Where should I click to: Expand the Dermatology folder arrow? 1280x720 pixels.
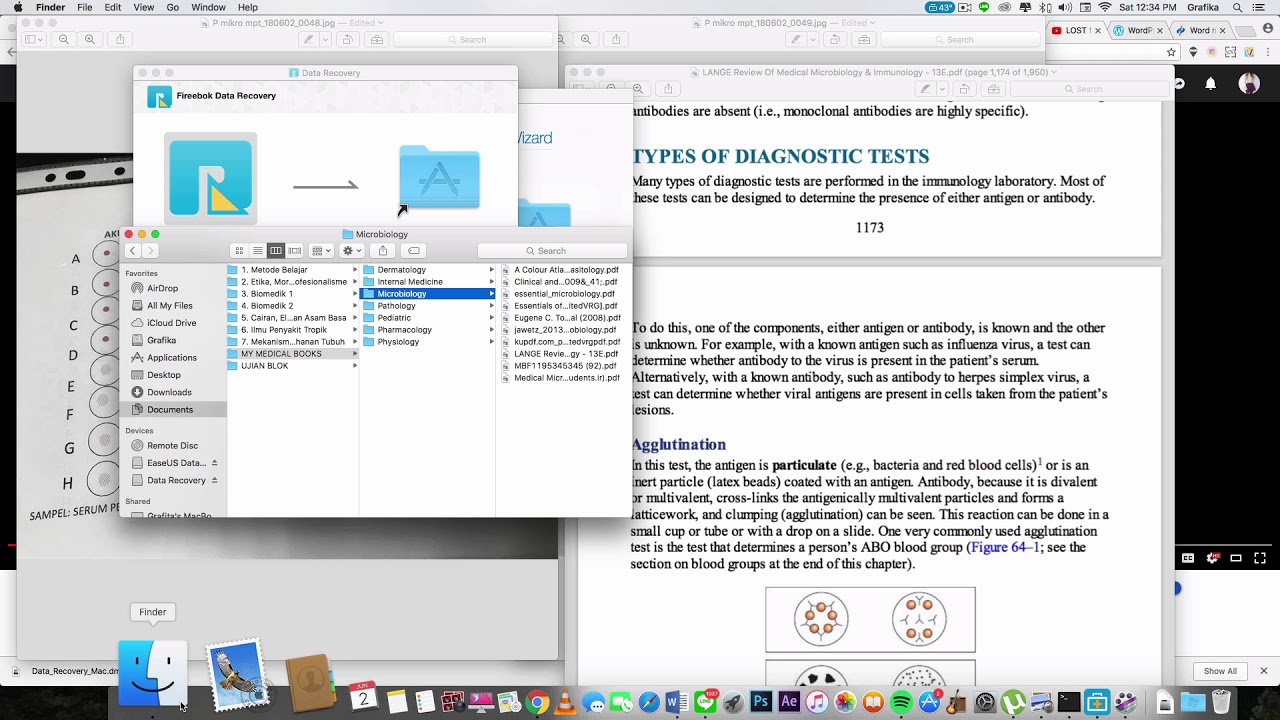[x=491, y=270]
